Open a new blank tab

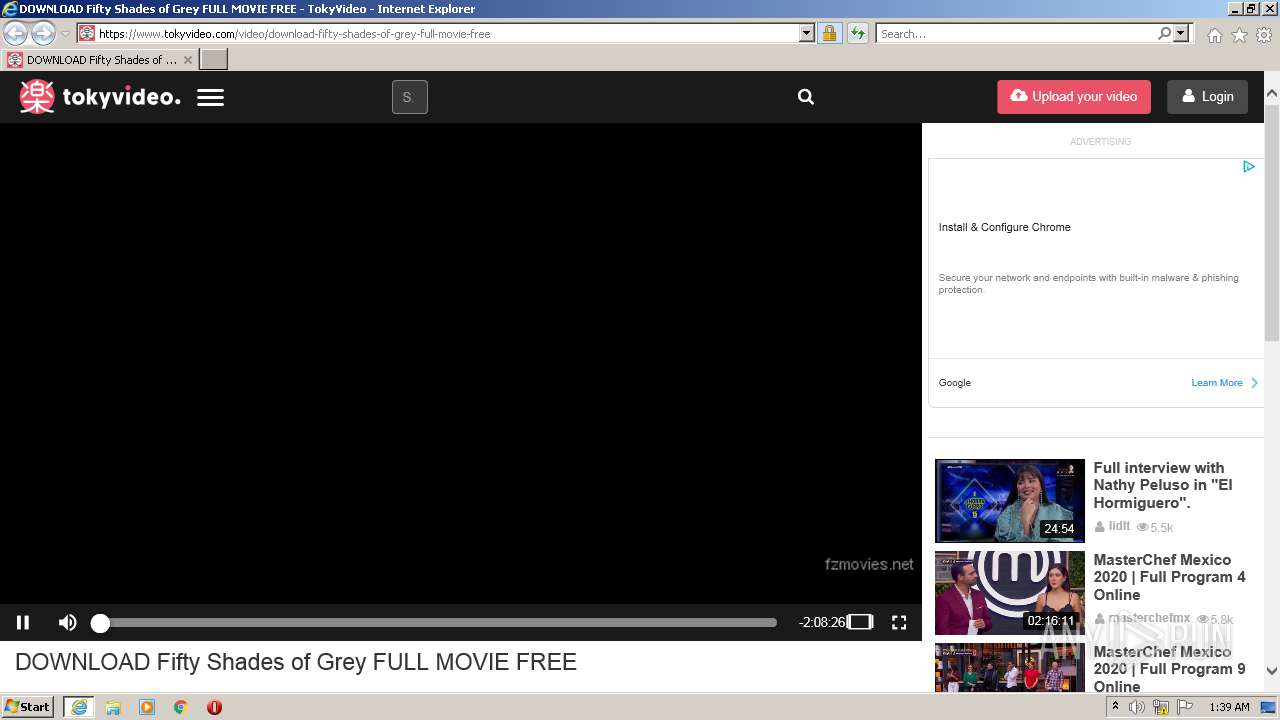coord(214,60)
